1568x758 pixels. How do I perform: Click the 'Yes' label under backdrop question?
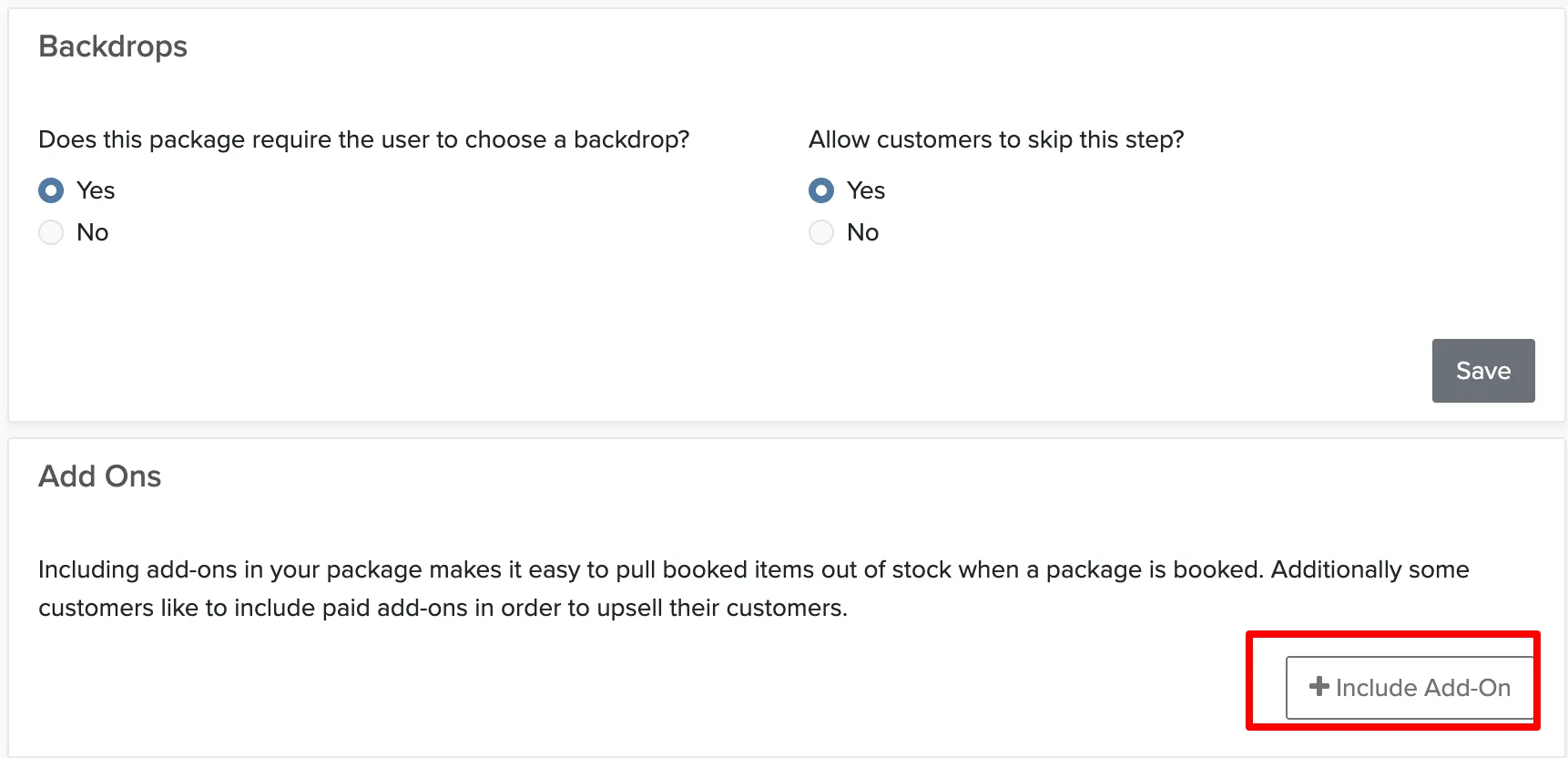(x=96, y=190)
